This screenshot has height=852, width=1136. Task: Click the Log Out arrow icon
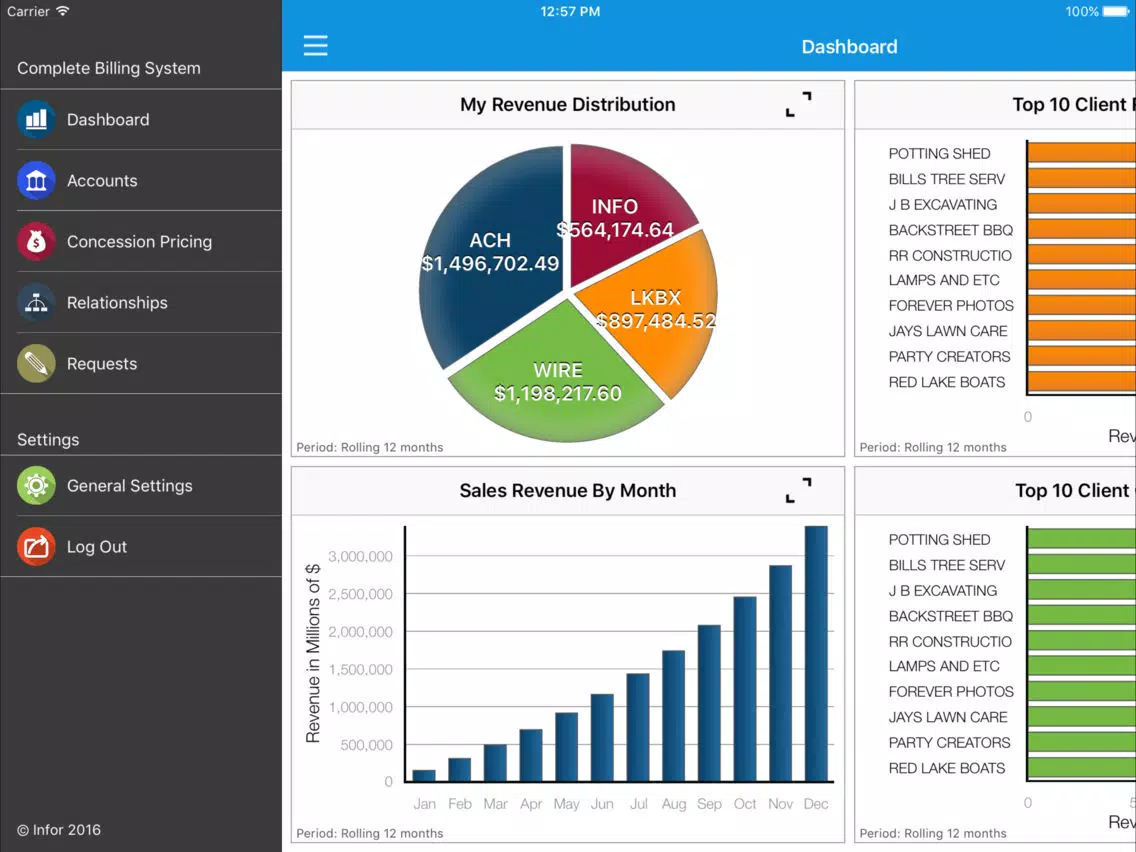coord(35,547)
